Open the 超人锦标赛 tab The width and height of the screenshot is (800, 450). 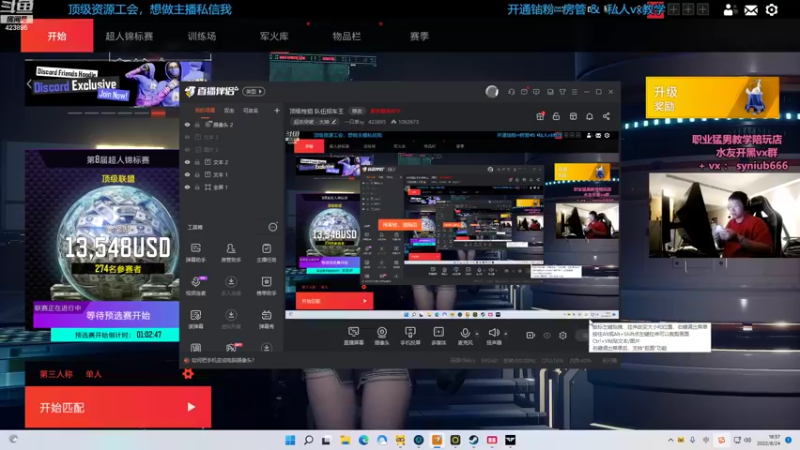129,36
